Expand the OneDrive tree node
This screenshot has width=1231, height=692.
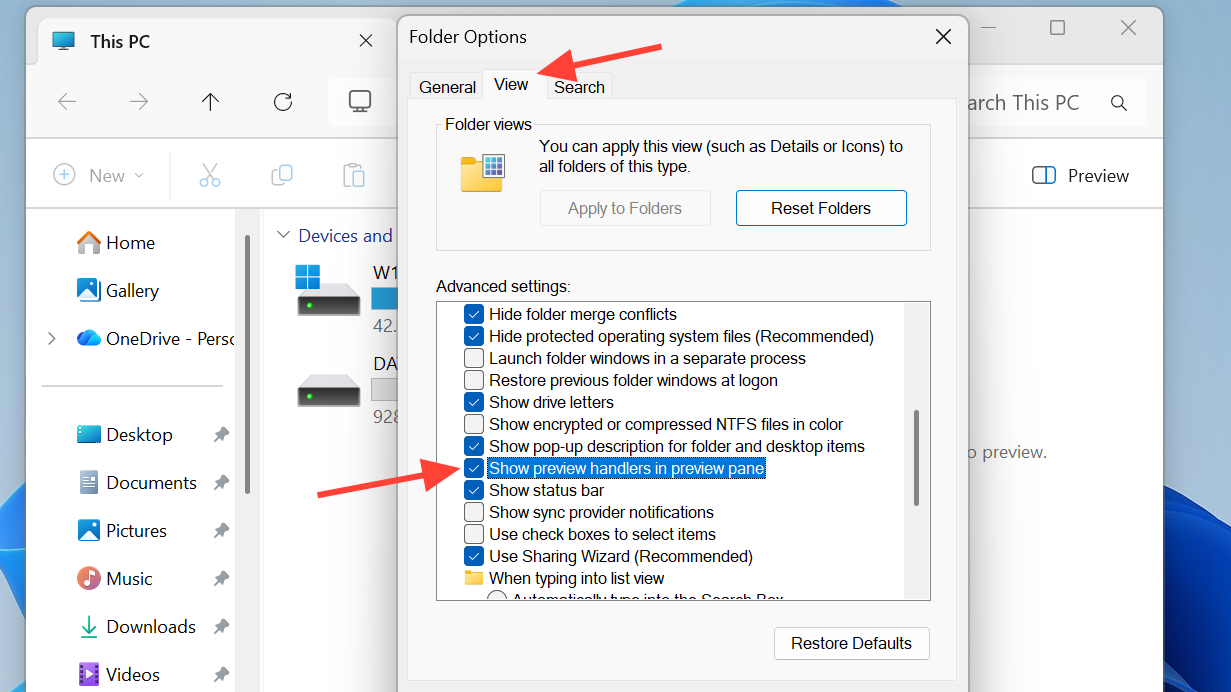point(52,339)
